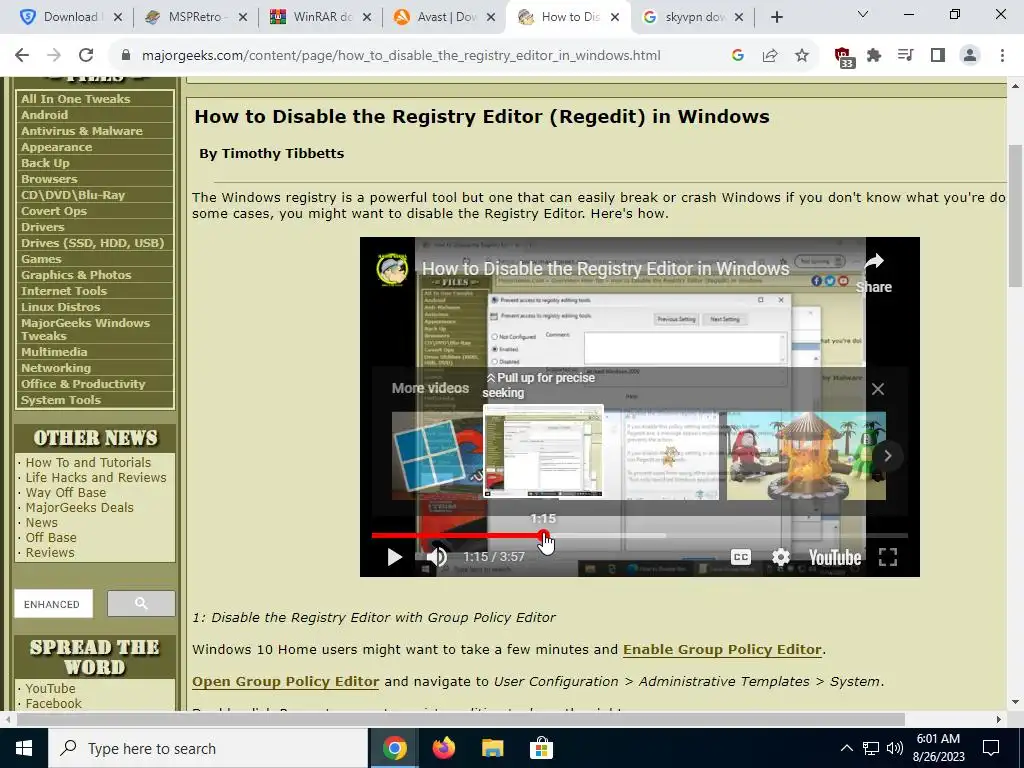
Task: Open Firefox from the taskbar
Action: [444, 748]
